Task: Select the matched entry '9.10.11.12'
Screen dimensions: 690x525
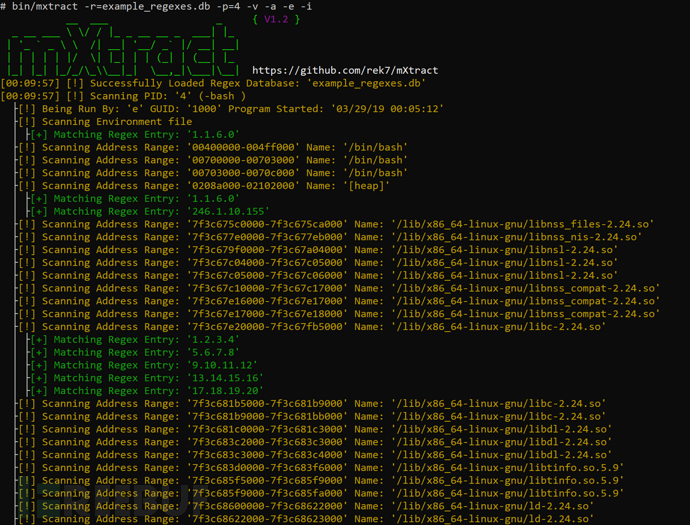Action: click(222, 365)
